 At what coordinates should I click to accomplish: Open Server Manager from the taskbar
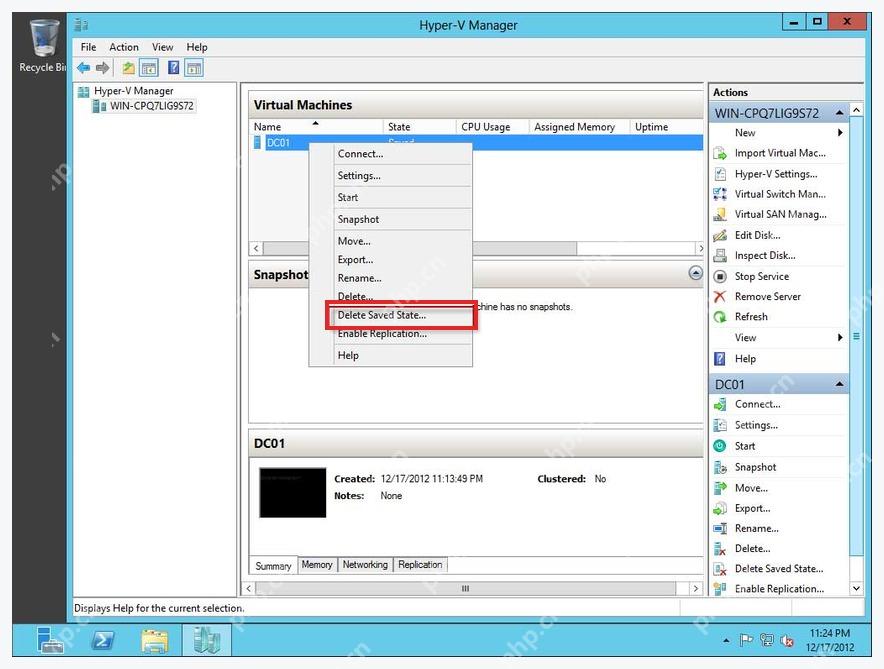[x=50, y=640]
